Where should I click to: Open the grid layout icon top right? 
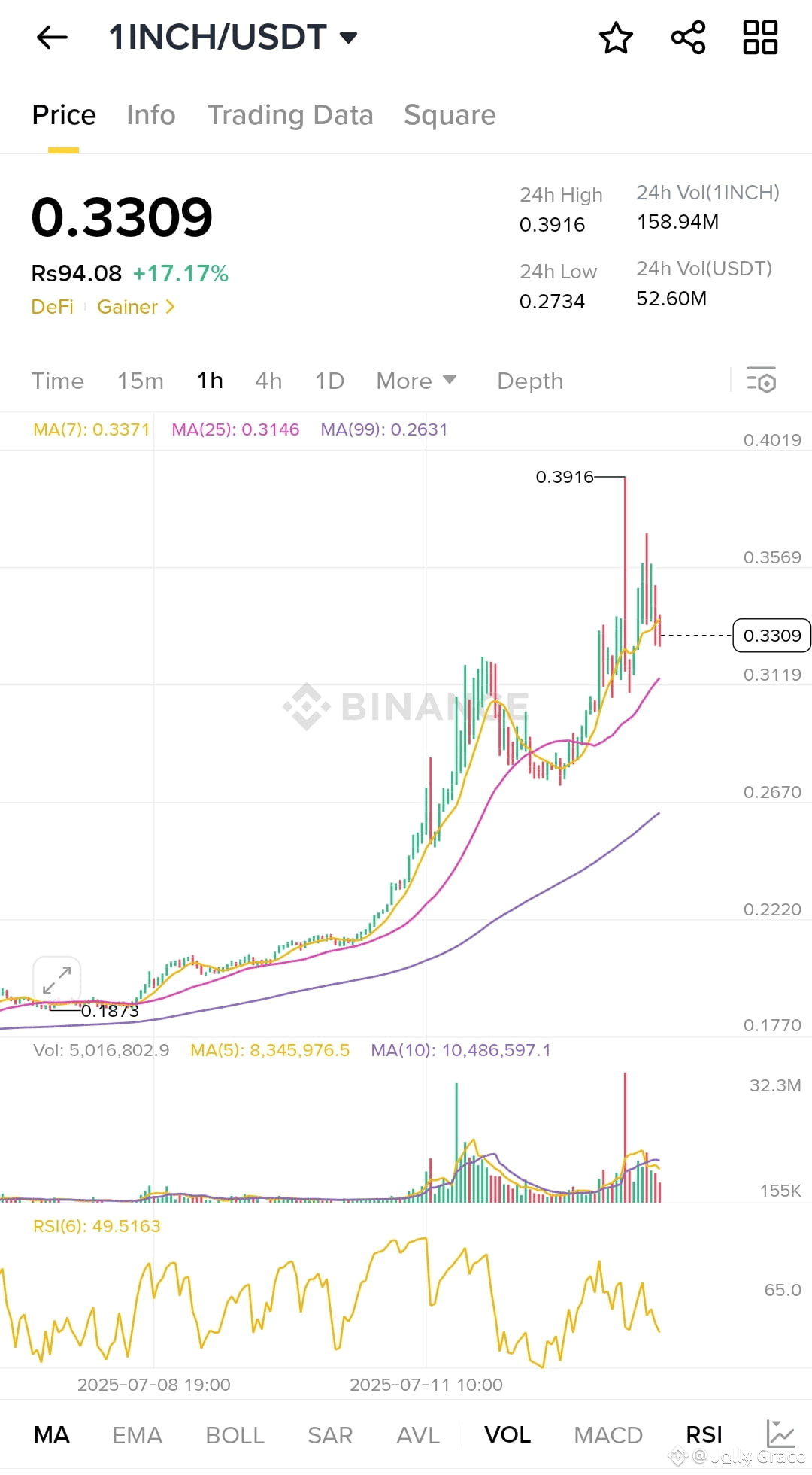point(760,38)
